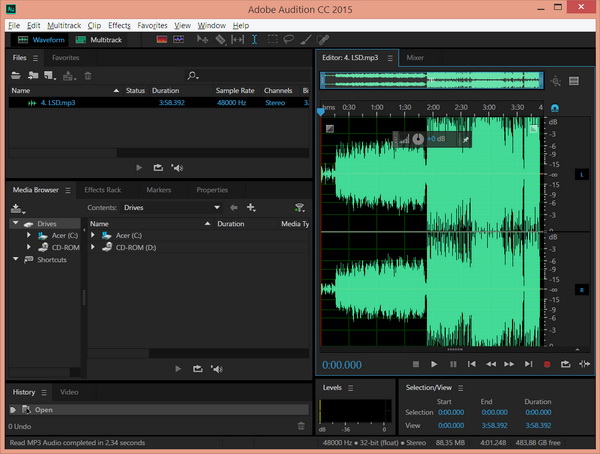Viewport: 600px width, 454px height.
Task: Open New File dropdown in Files panel
Action: pyautogui.click(x=50, y=75)
